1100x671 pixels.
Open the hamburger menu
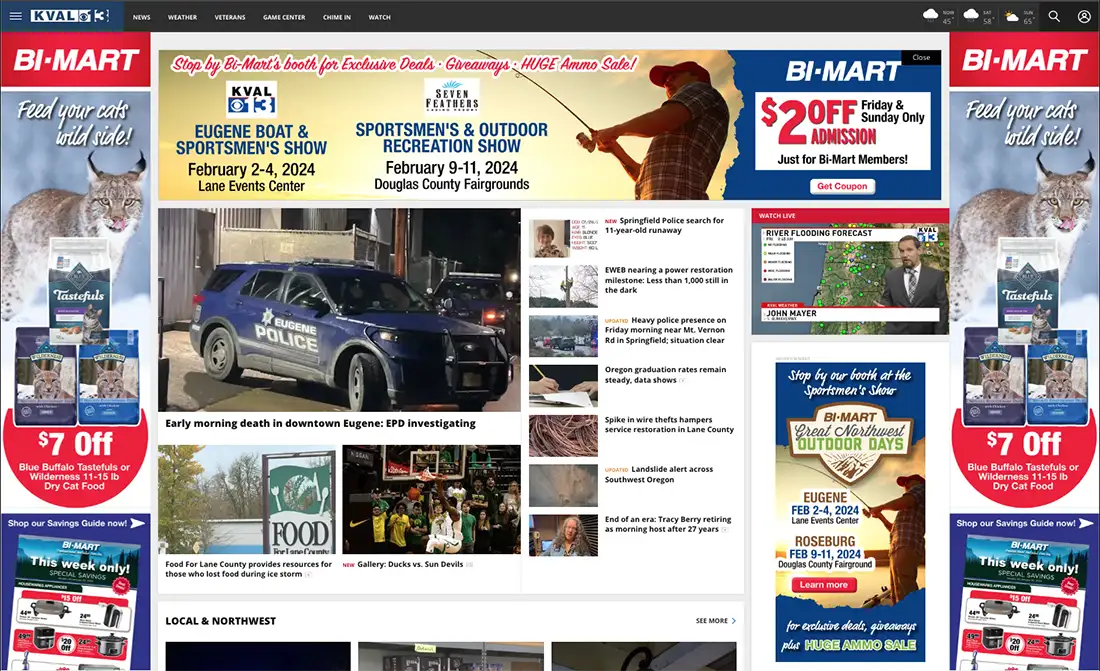(x=15, y=16)
